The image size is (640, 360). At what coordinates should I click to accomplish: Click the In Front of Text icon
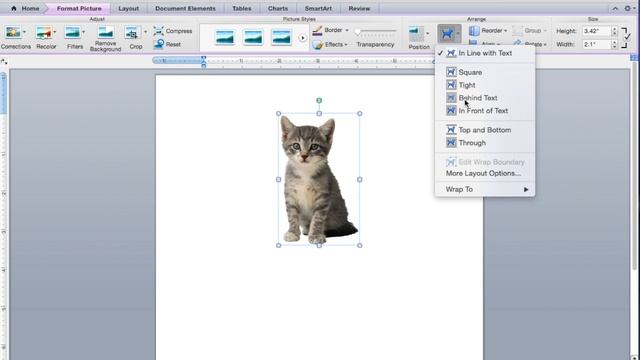tap(451, 111)
